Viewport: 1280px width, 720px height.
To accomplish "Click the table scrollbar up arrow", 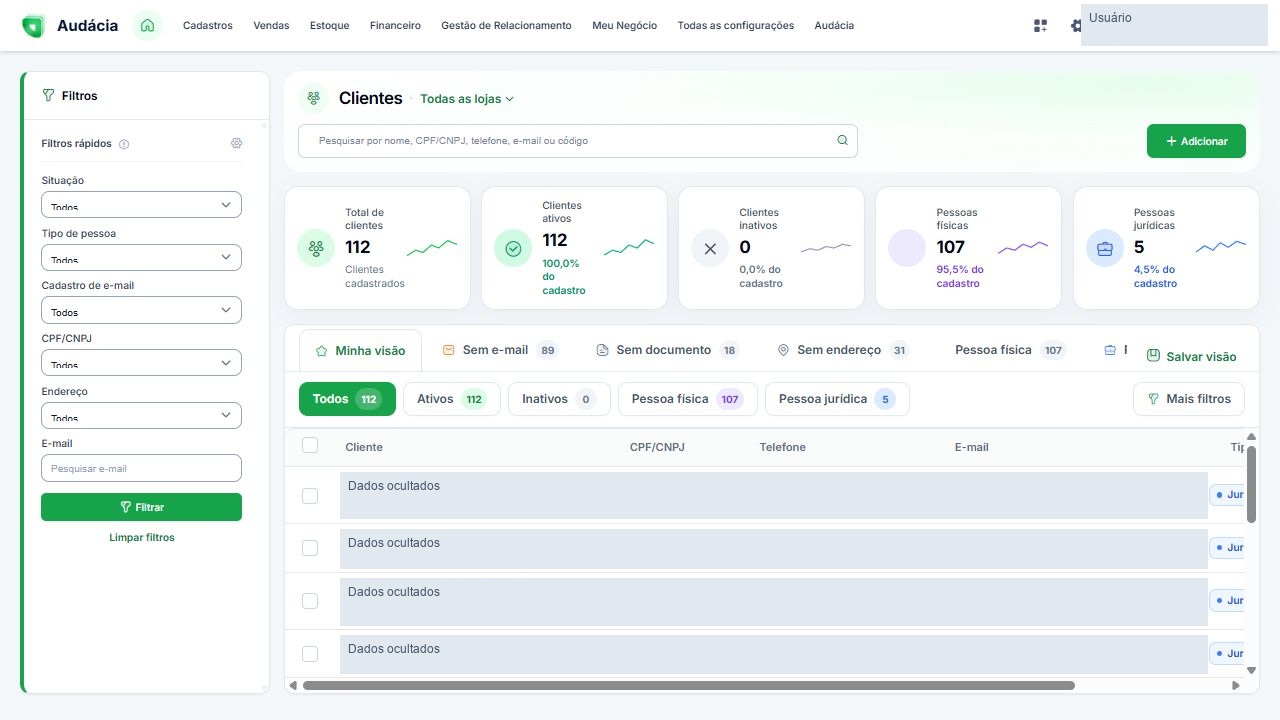I will pos(1251,437).
